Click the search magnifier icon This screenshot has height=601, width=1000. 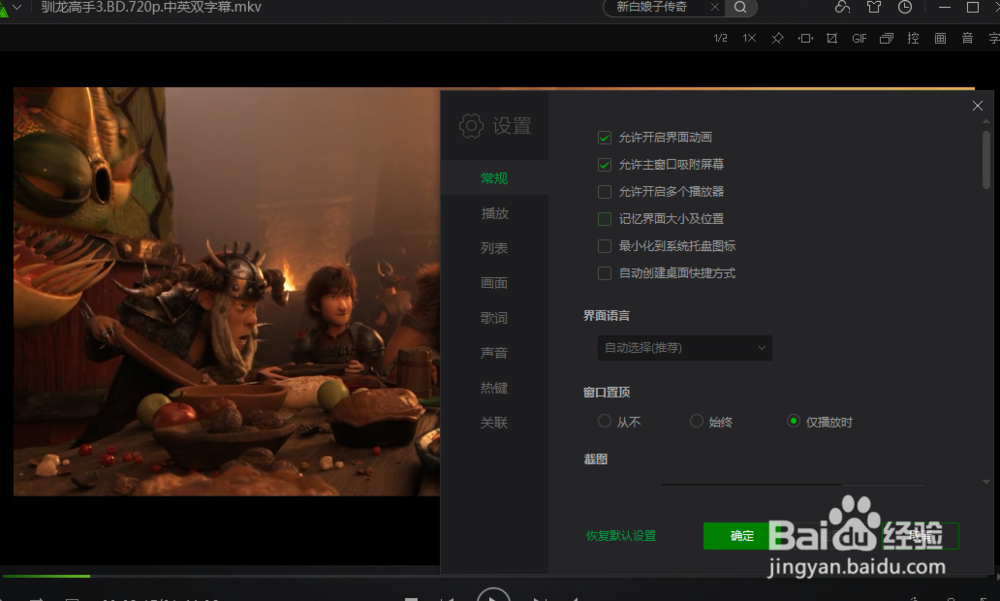[x=740, y=7]
